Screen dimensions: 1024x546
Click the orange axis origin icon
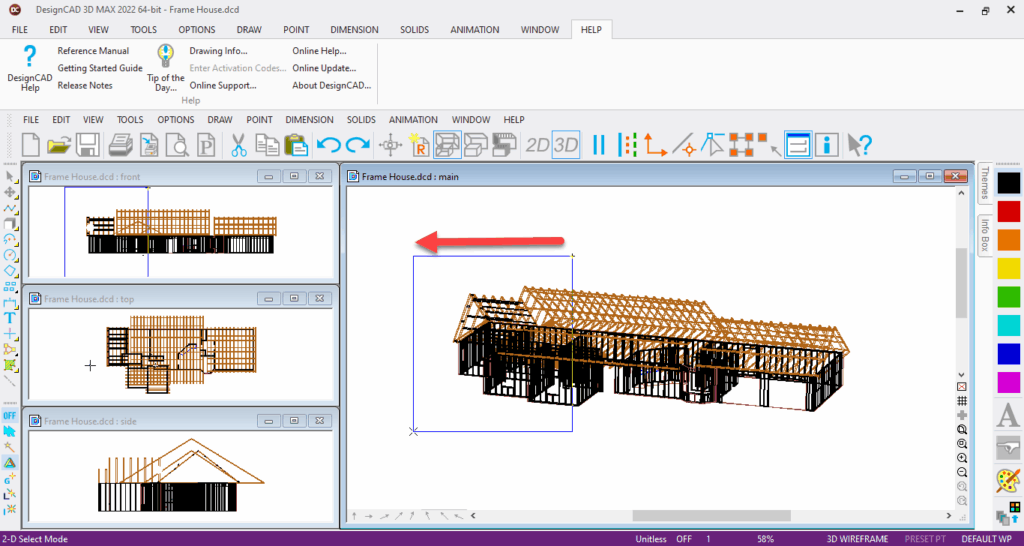[x=655, y=144]
